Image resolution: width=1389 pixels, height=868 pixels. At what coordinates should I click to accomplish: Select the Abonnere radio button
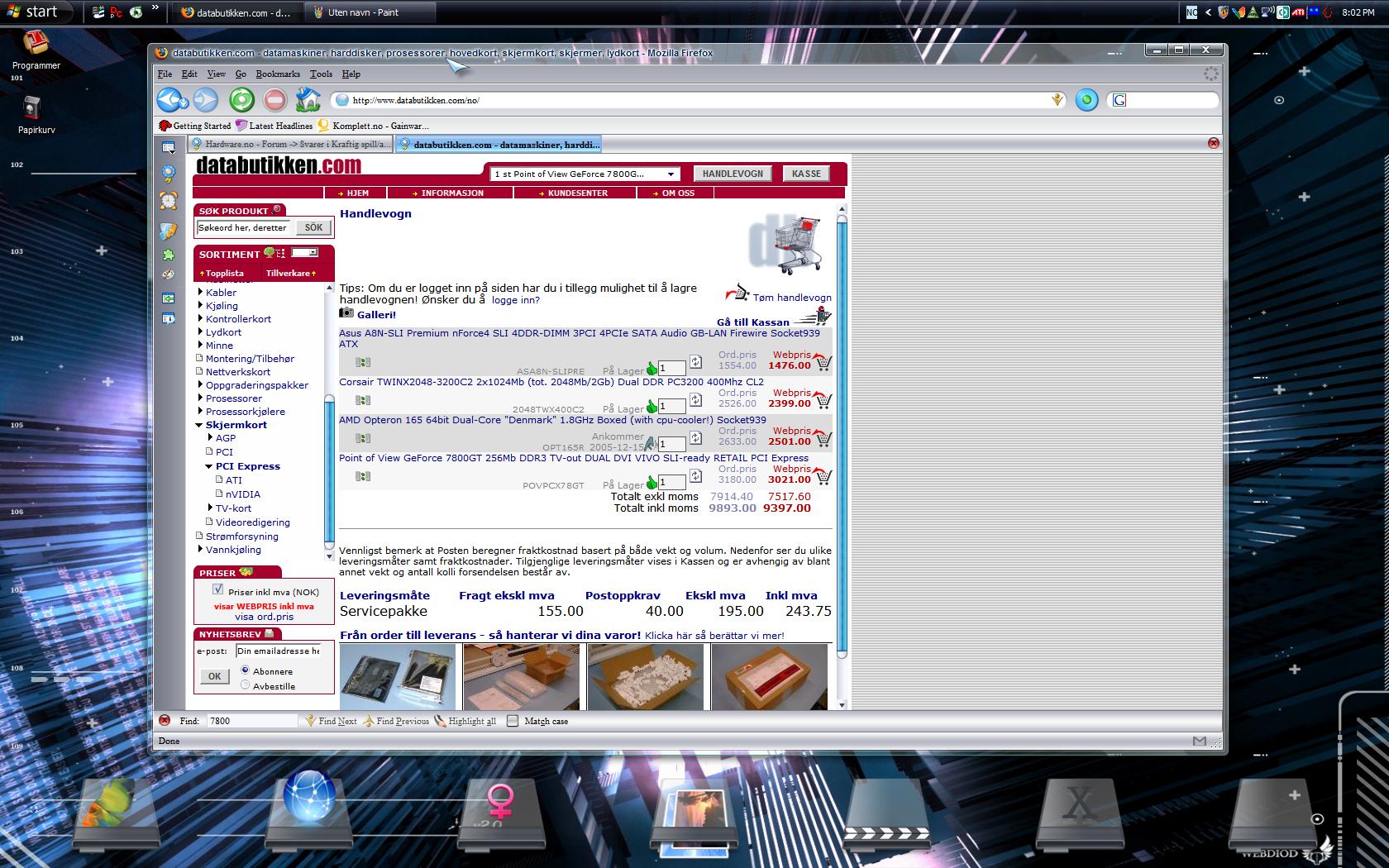click(x=245, y=670)
